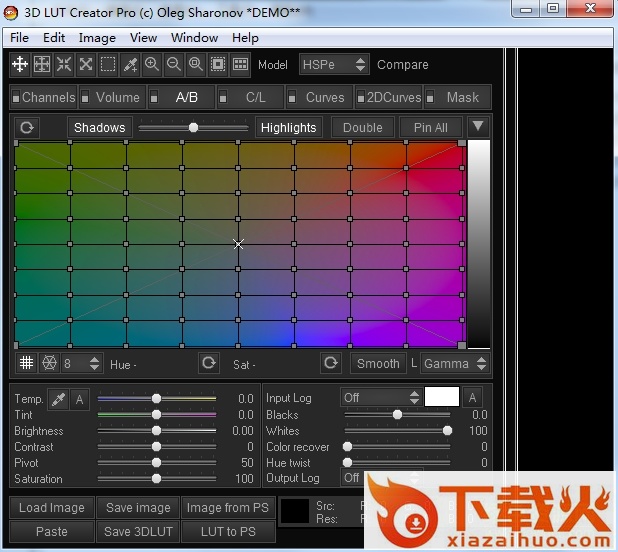Click the Shadows-Highlights slider handle
Screen dimensions: 618x552
tap(193, 128)
